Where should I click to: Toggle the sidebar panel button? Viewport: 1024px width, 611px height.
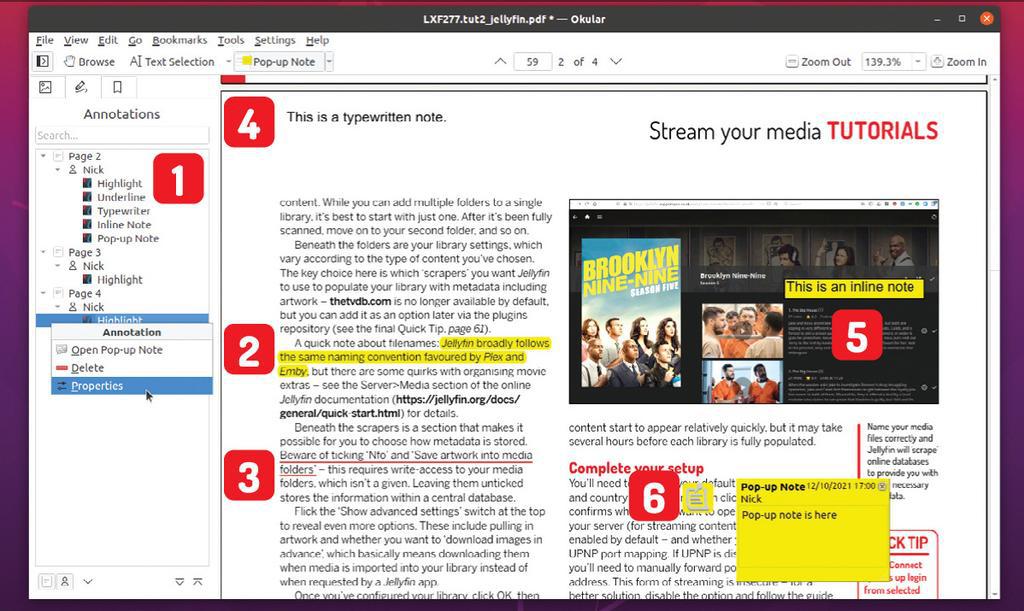[x=42, y=61]
